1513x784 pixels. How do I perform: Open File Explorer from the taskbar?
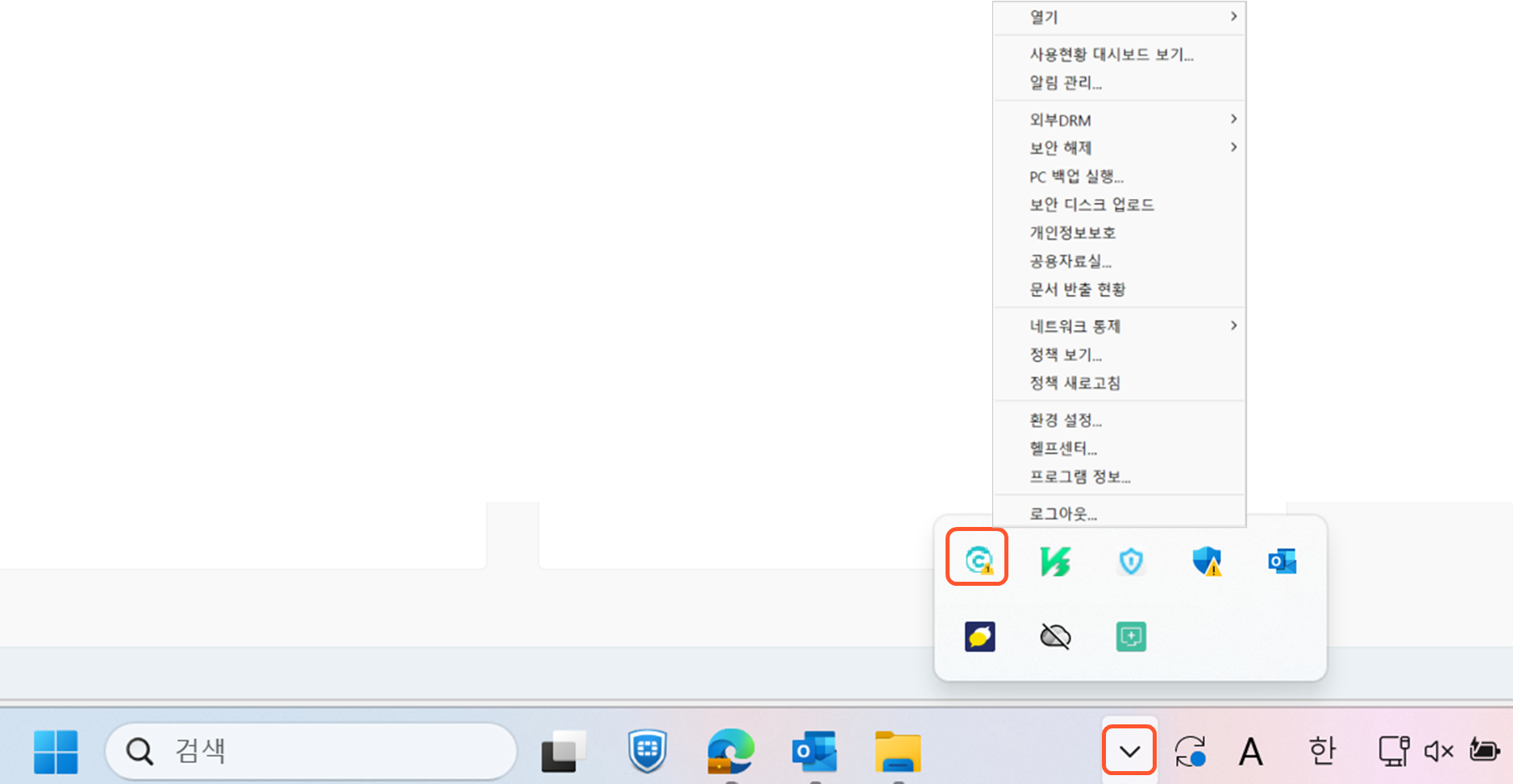coord(898,751)
